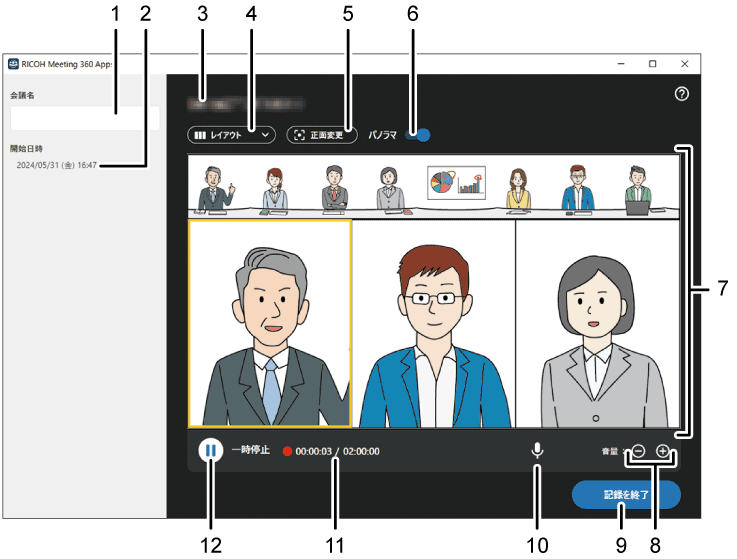Image resolution: width=737 pixels, height=559 pixels.
Task: Open help with the question mark icon
Action: [x=682, y=94]
